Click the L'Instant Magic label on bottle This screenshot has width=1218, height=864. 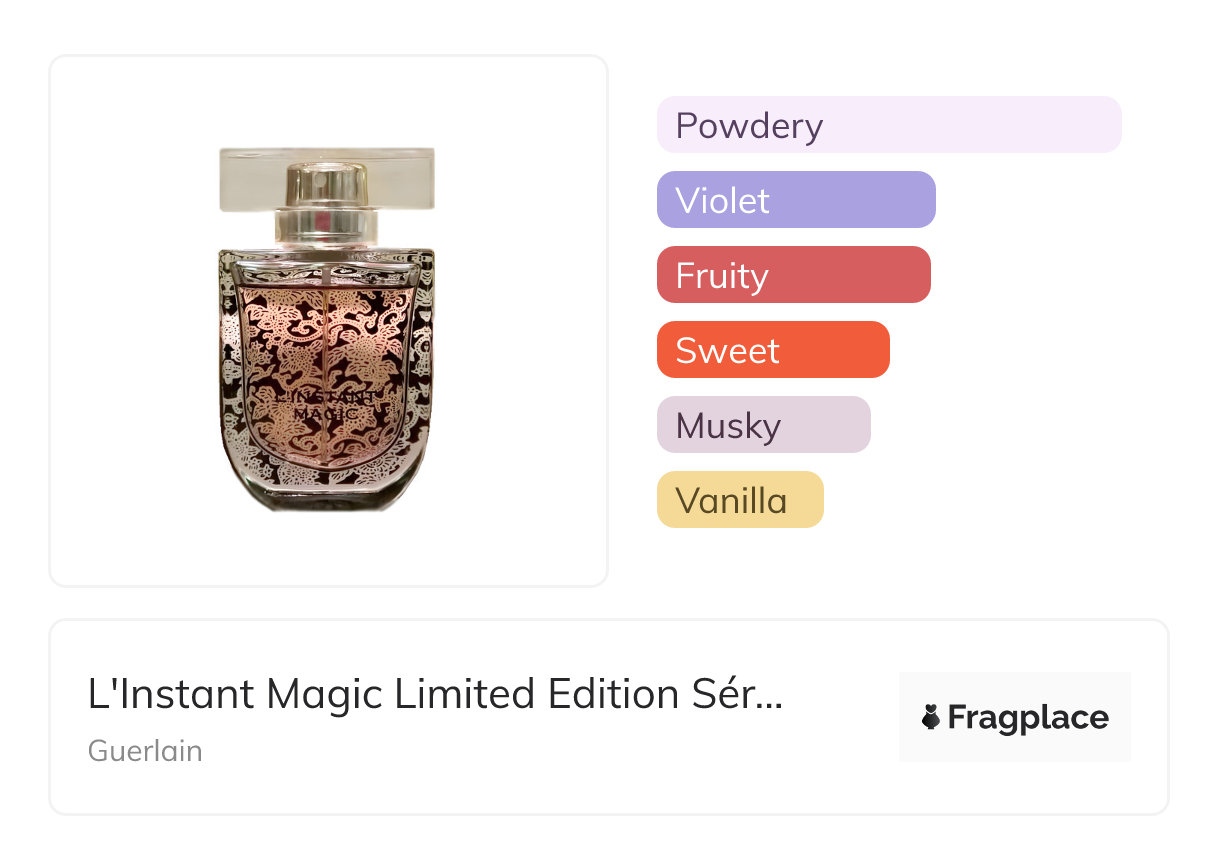[326, 404]
